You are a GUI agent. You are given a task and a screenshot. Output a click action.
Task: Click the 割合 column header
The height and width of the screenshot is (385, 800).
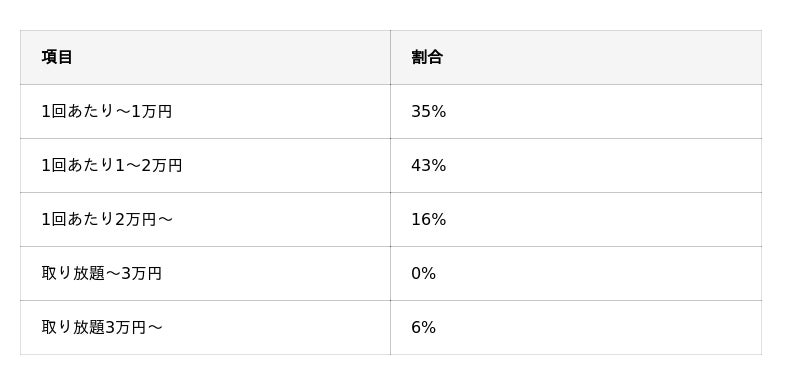click(x=576, y=57)
